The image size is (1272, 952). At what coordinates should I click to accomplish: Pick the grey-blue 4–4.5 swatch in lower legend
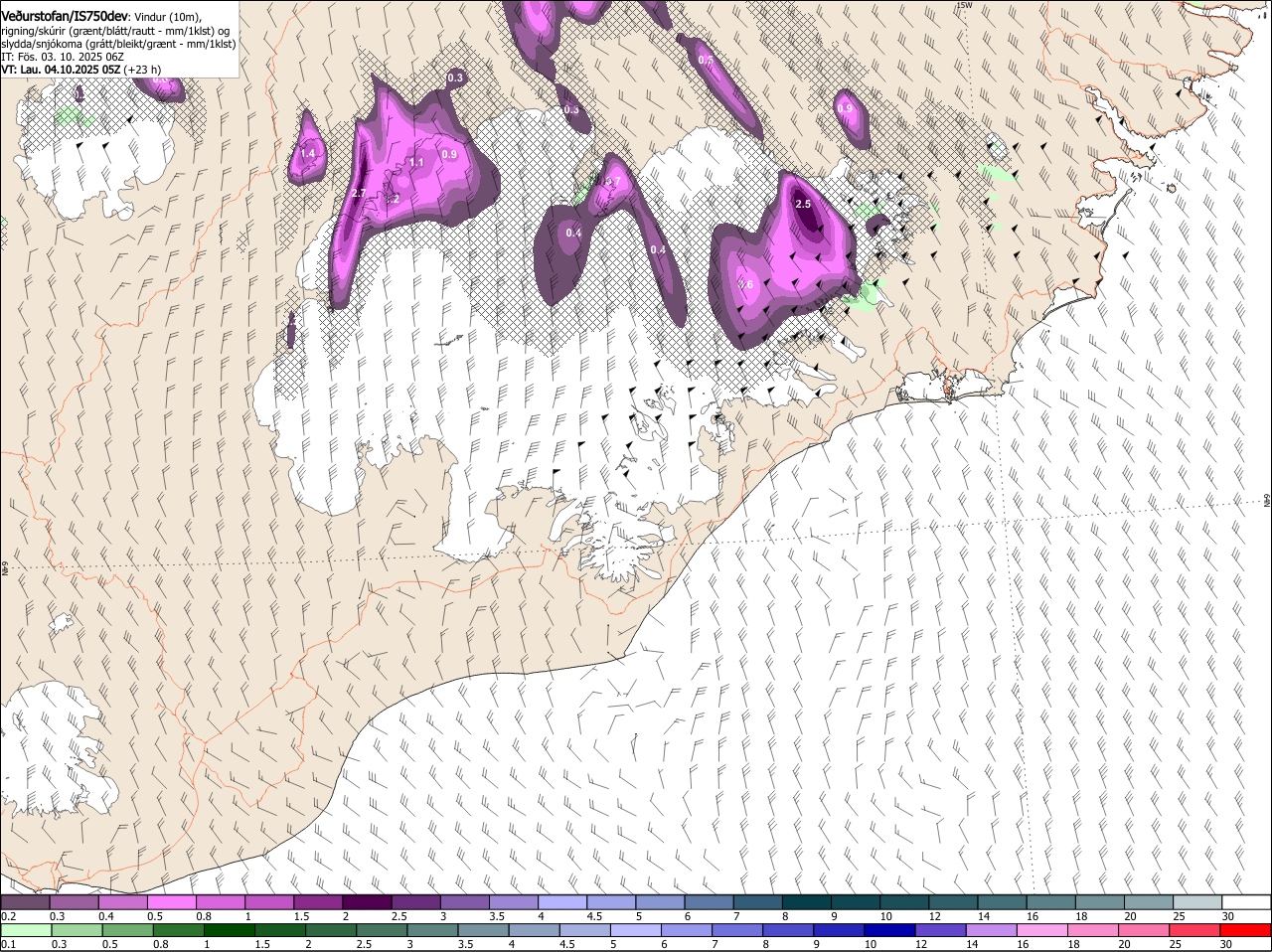535,931
